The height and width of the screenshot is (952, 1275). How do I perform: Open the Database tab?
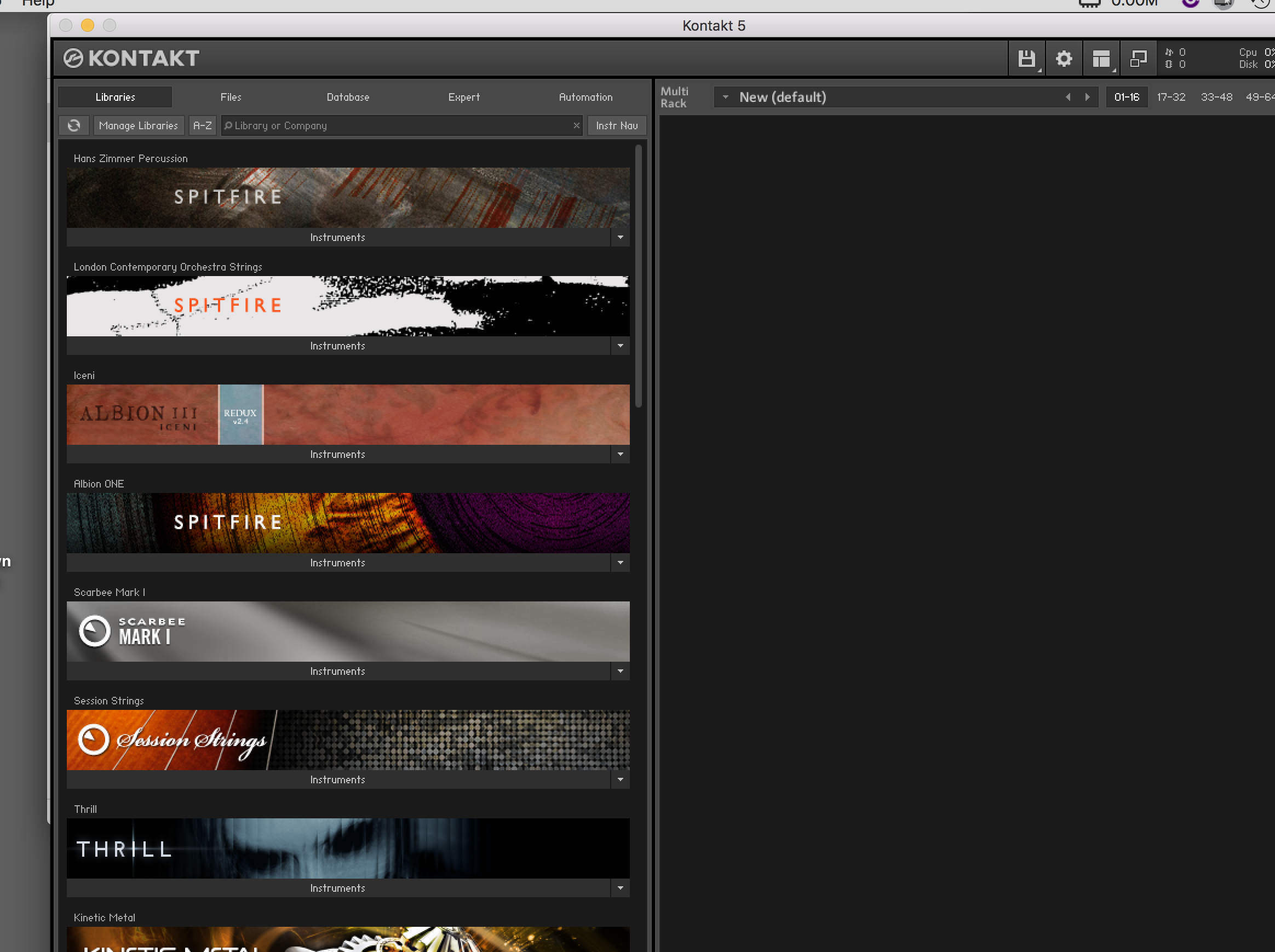point(348,98)
